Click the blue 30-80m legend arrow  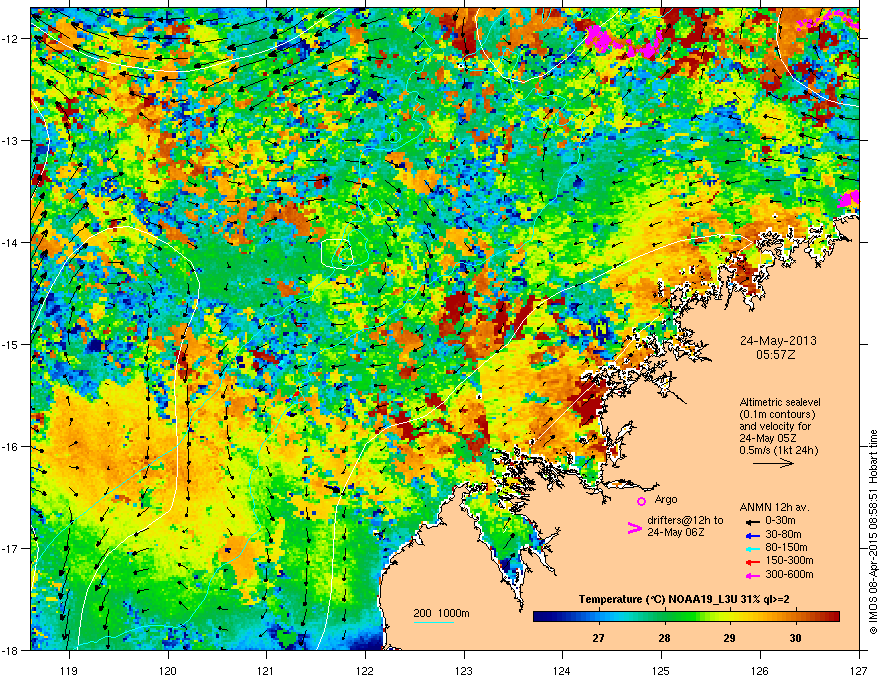[x=752, y=535]
